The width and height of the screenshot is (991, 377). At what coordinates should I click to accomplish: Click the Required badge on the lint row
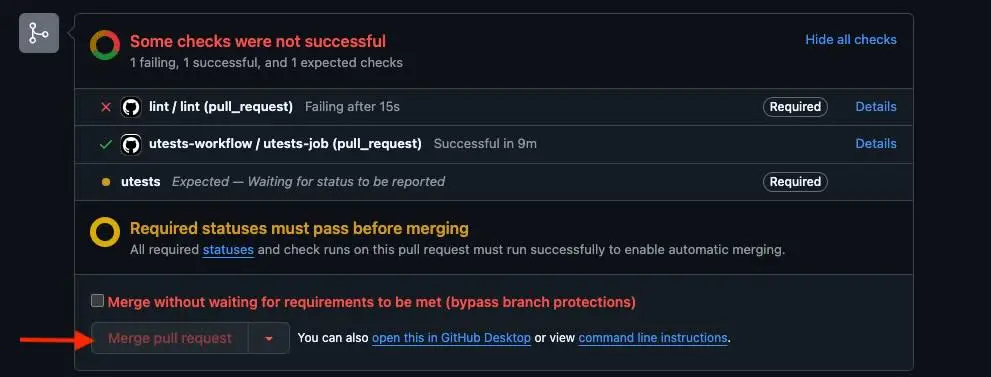795,107
